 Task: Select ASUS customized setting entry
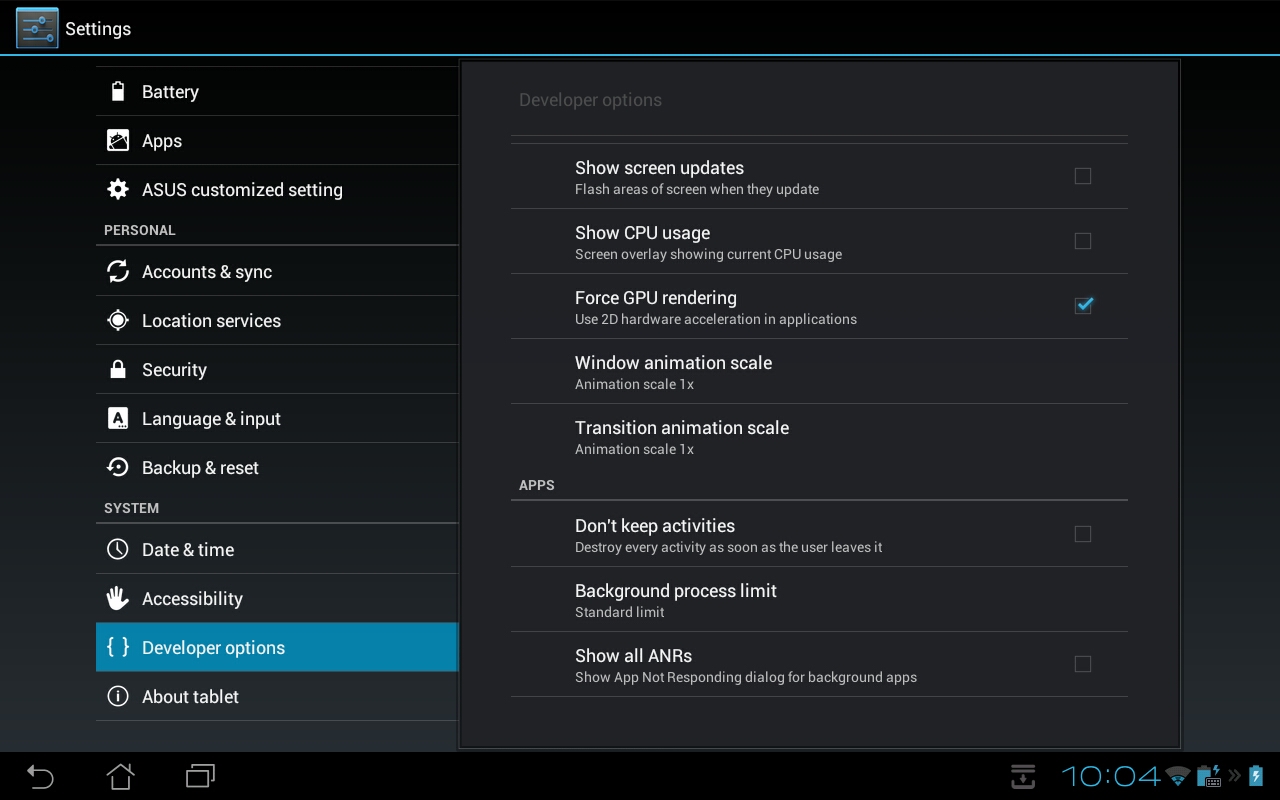tap(277, 189)
